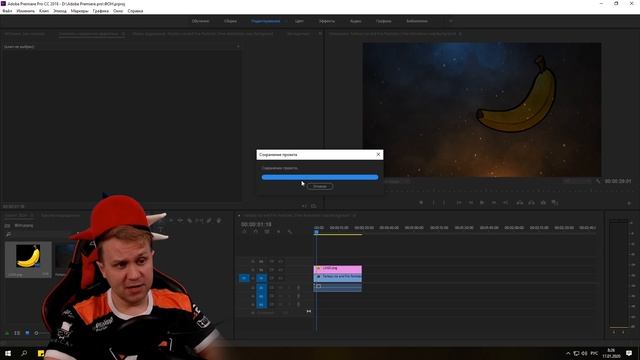Go to Out point in Program monitor
The width and height of the screenshot is (640, 360).
[x=506, y=202]
